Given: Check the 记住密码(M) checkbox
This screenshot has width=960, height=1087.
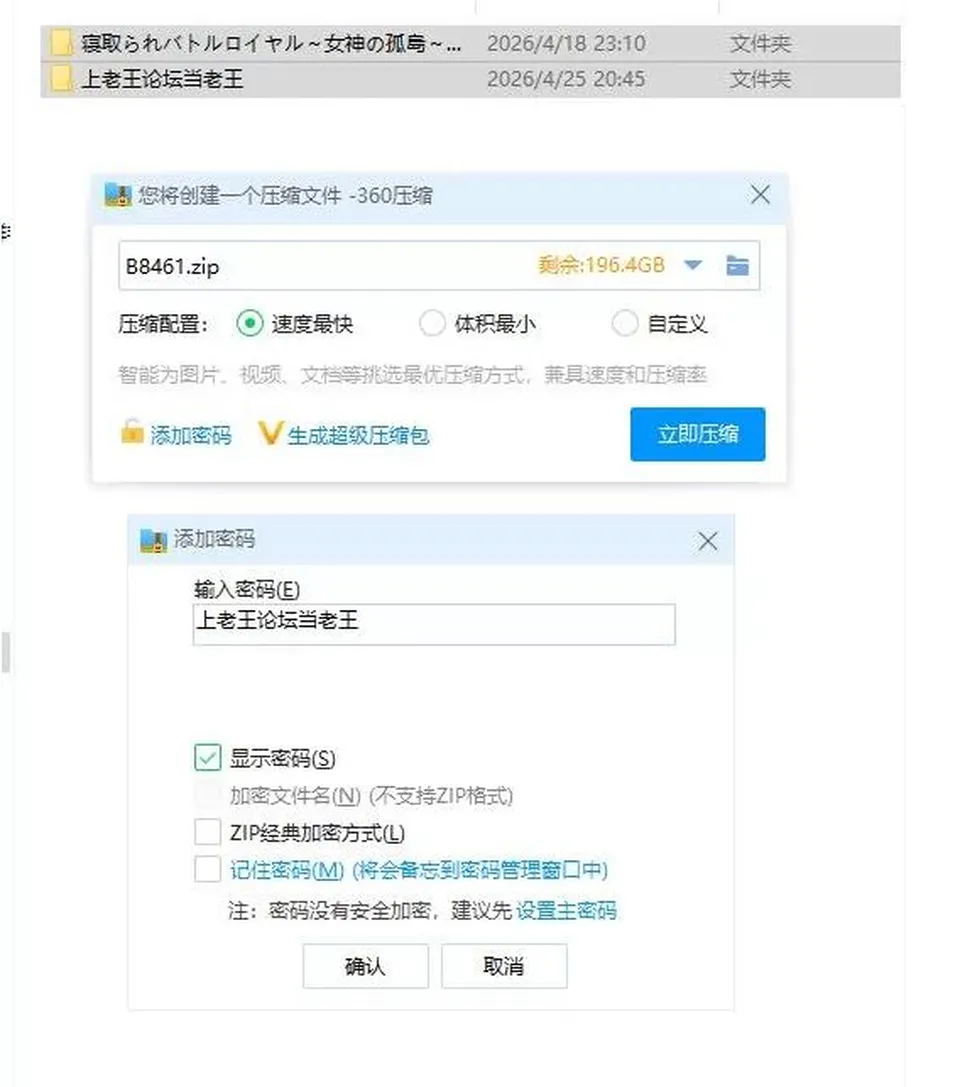Looking at the screenshot, I should coord(207,869).
